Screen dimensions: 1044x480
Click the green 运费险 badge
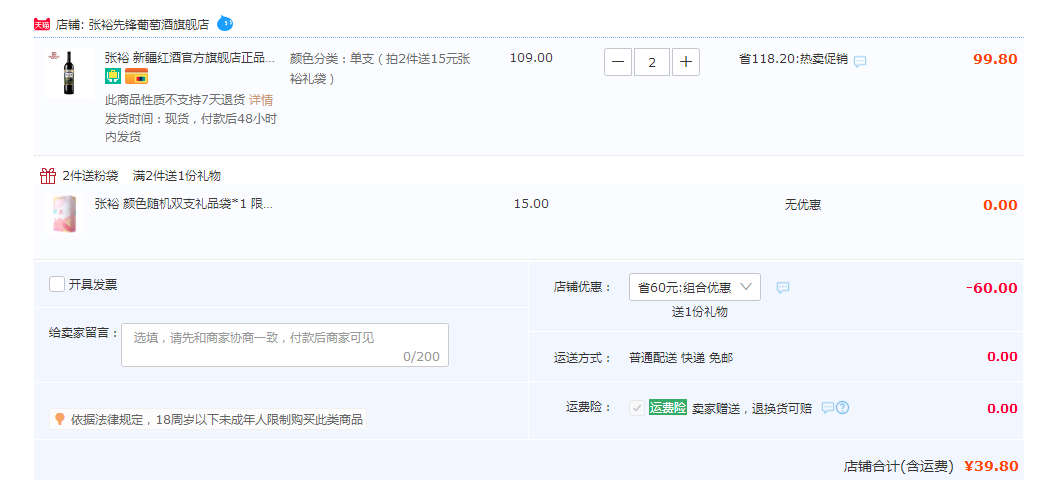pyautogui.click(x=668, y=408)
